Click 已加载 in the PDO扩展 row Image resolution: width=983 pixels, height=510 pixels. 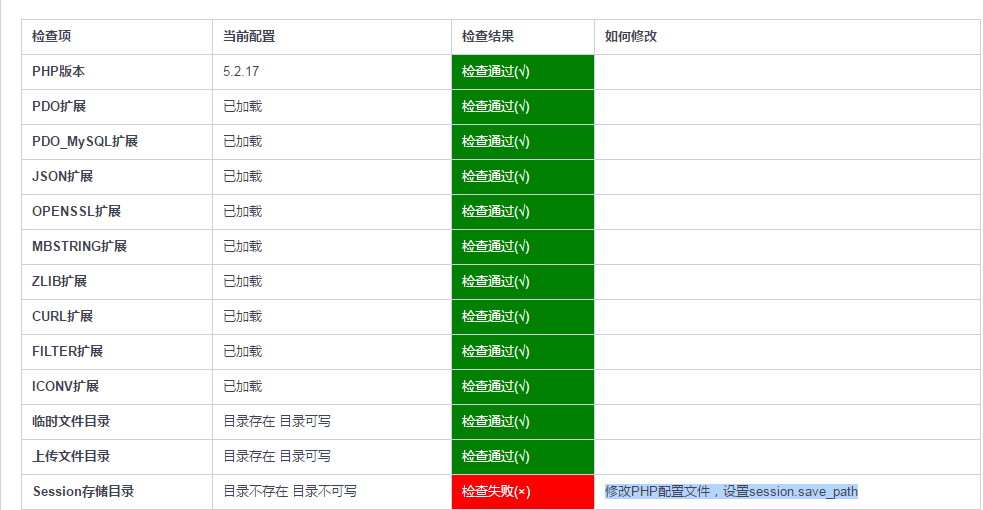(243, 107)
